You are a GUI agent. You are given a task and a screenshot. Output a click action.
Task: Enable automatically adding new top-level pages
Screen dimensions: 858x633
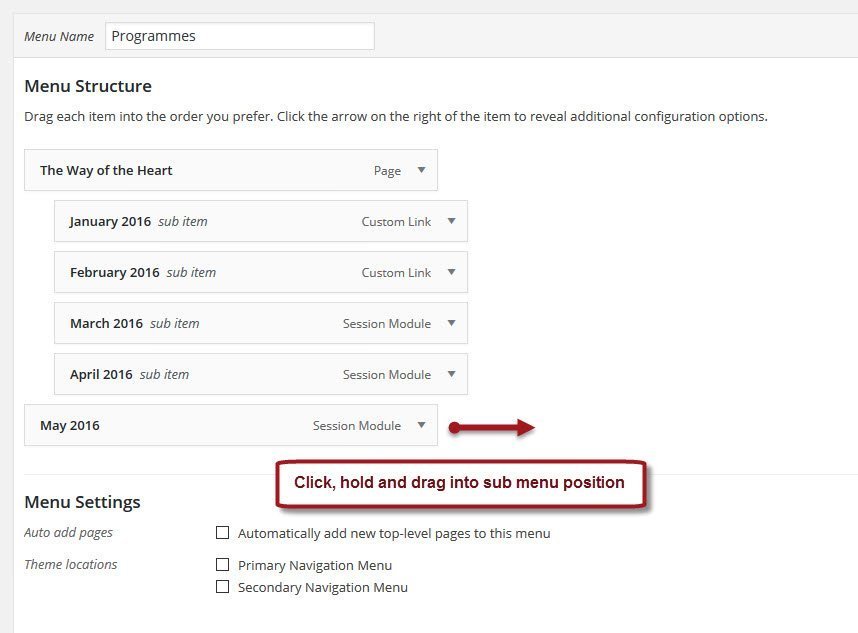pyautogui.click(x=223, y=533)
